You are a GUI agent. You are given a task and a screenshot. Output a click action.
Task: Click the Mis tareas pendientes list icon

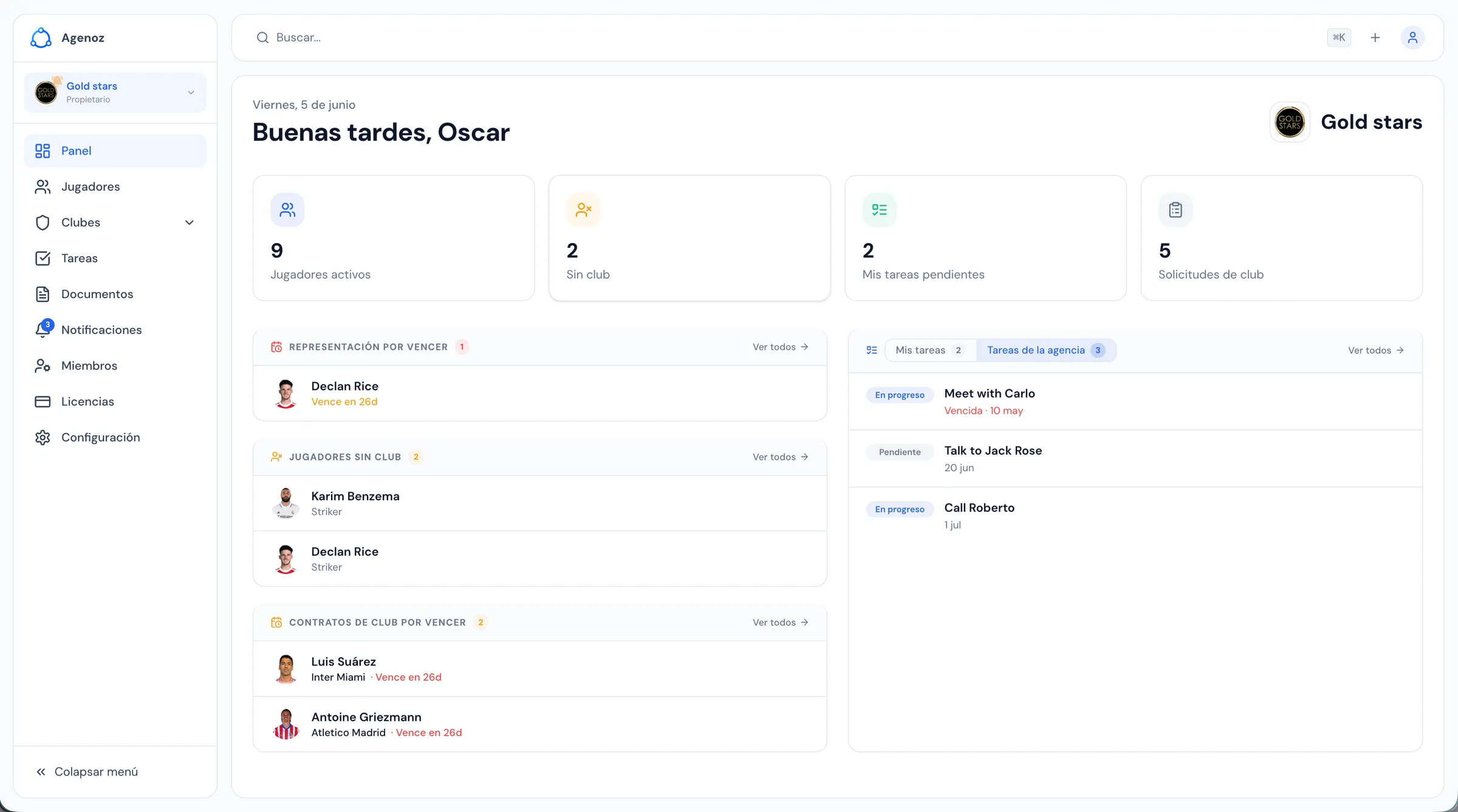pyautogui.click(x=879, y=210)
